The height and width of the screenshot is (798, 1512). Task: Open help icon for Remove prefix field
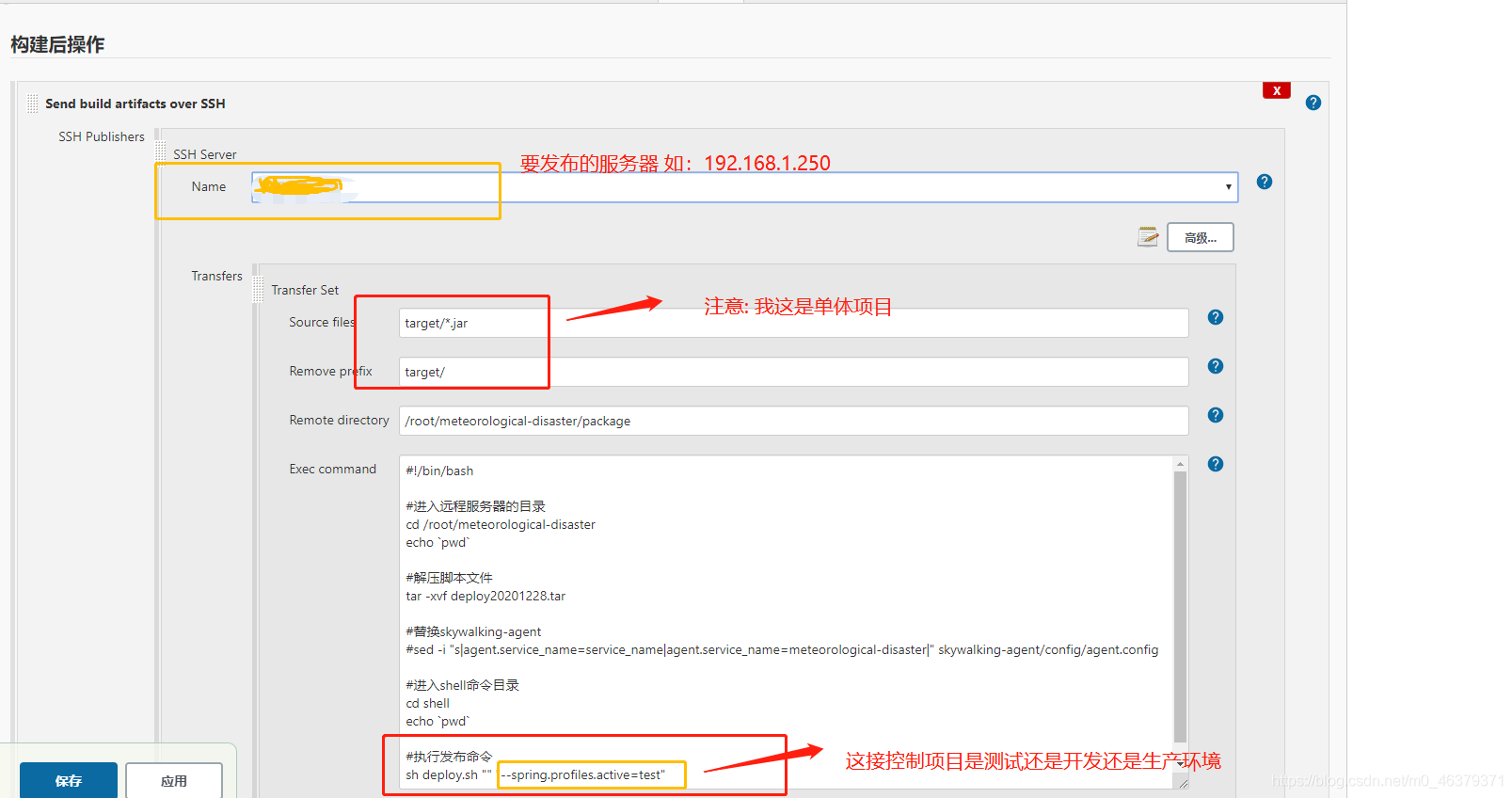1216,366
